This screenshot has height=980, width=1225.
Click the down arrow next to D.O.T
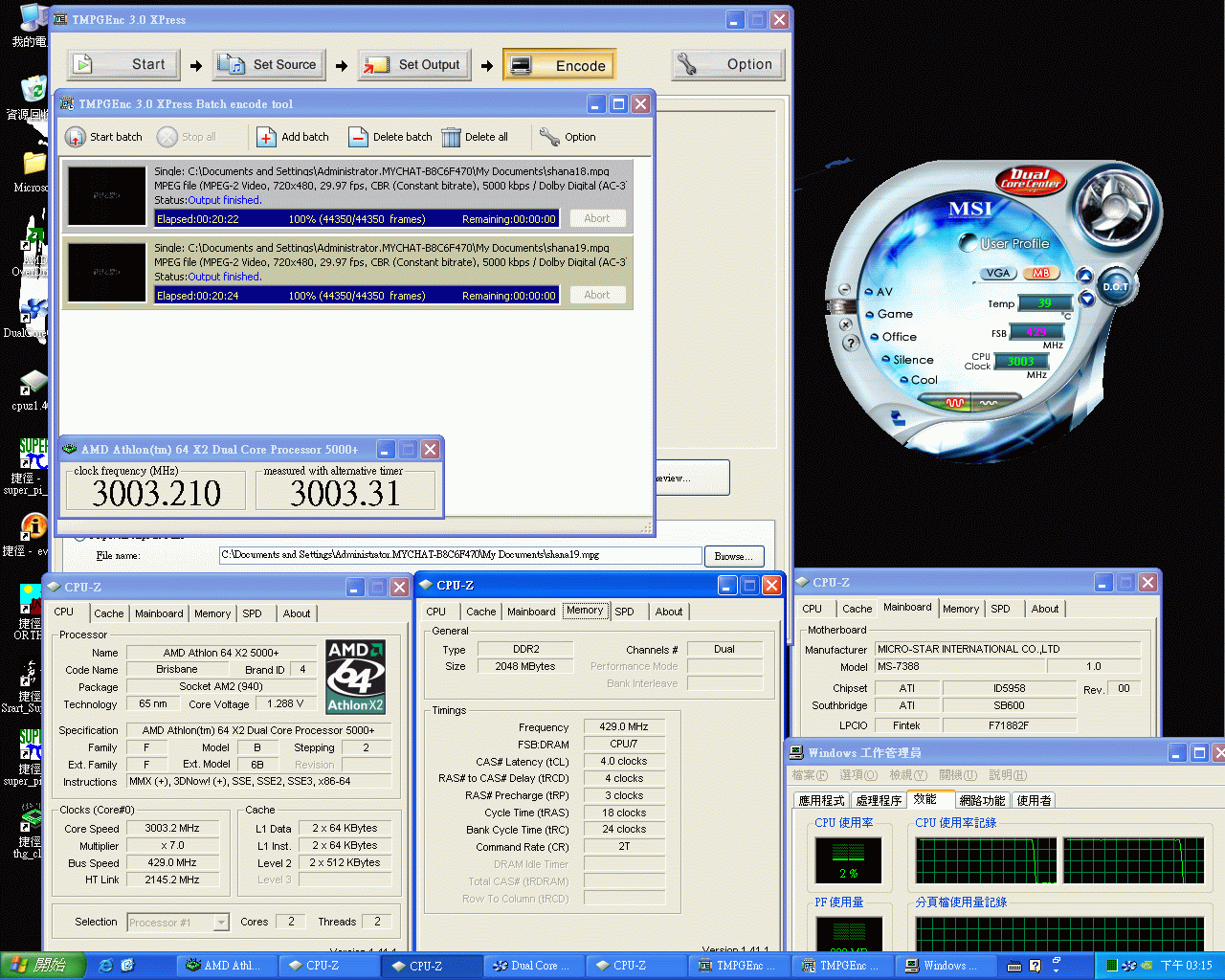point(1086,299)
